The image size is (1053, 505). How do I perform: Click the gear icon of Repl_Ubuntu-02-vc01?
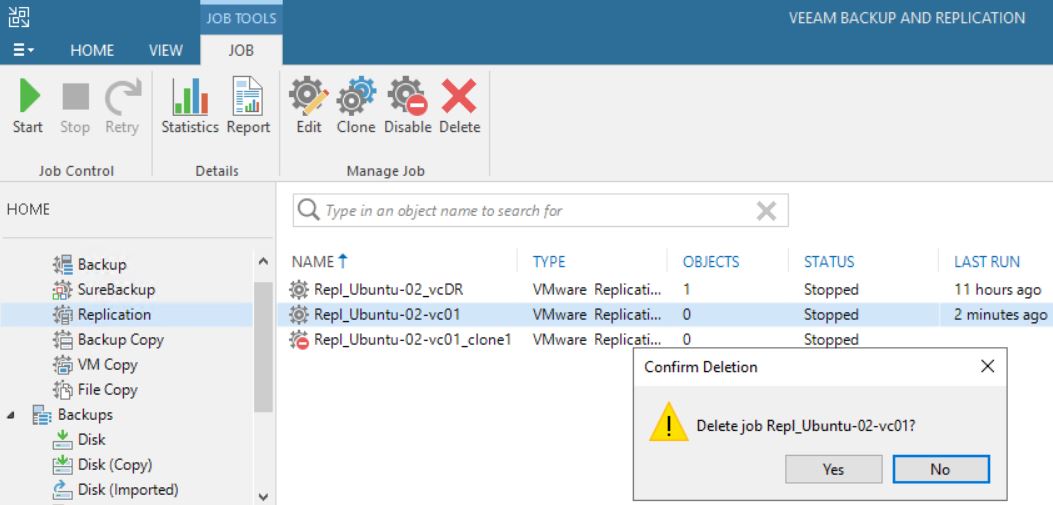click(x=299, y=314)
